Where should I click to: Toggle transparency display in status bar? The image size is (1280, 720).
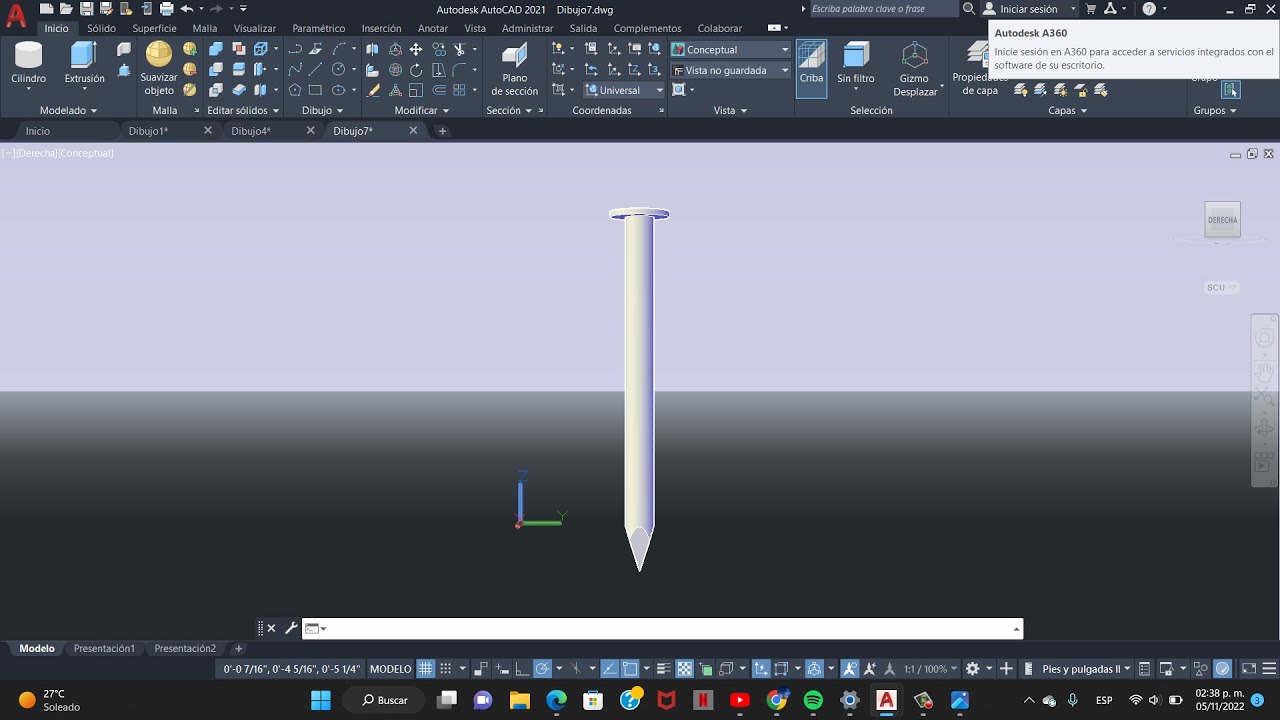685,669
